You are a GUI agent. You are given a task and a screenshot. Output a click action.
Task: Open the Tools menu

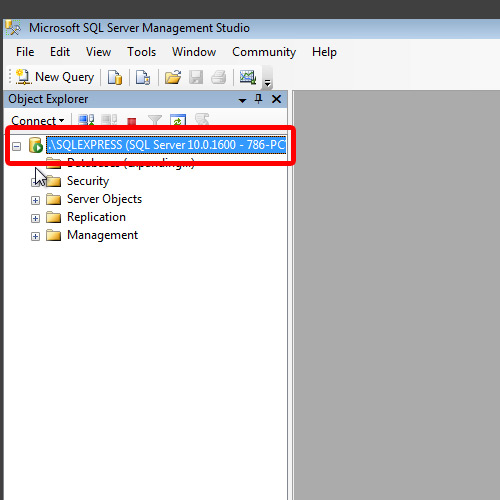click(x=142, y=52)
